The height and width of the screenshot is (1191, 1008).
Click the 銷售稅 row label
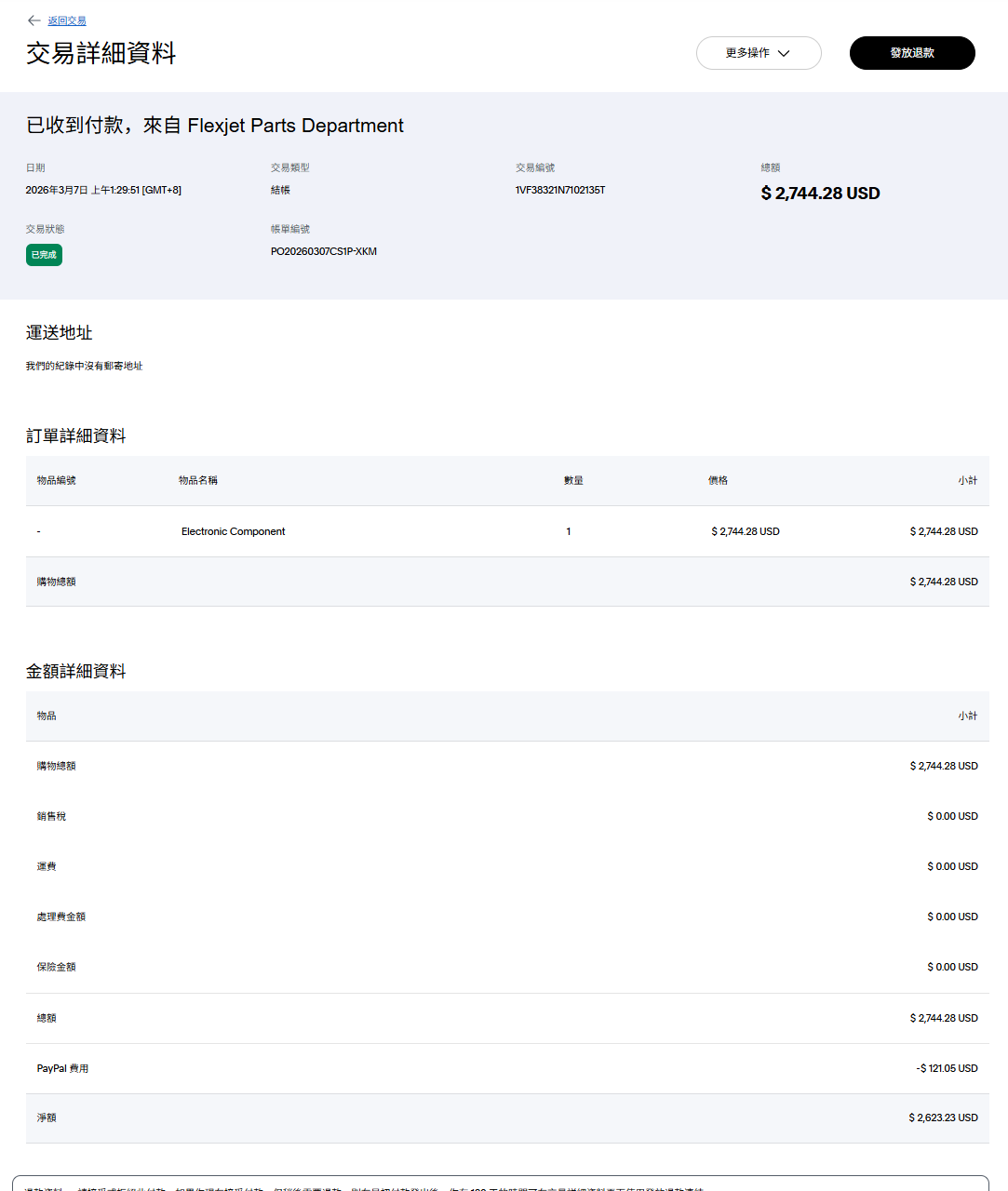pyautogui.click(x=51, y=816)
